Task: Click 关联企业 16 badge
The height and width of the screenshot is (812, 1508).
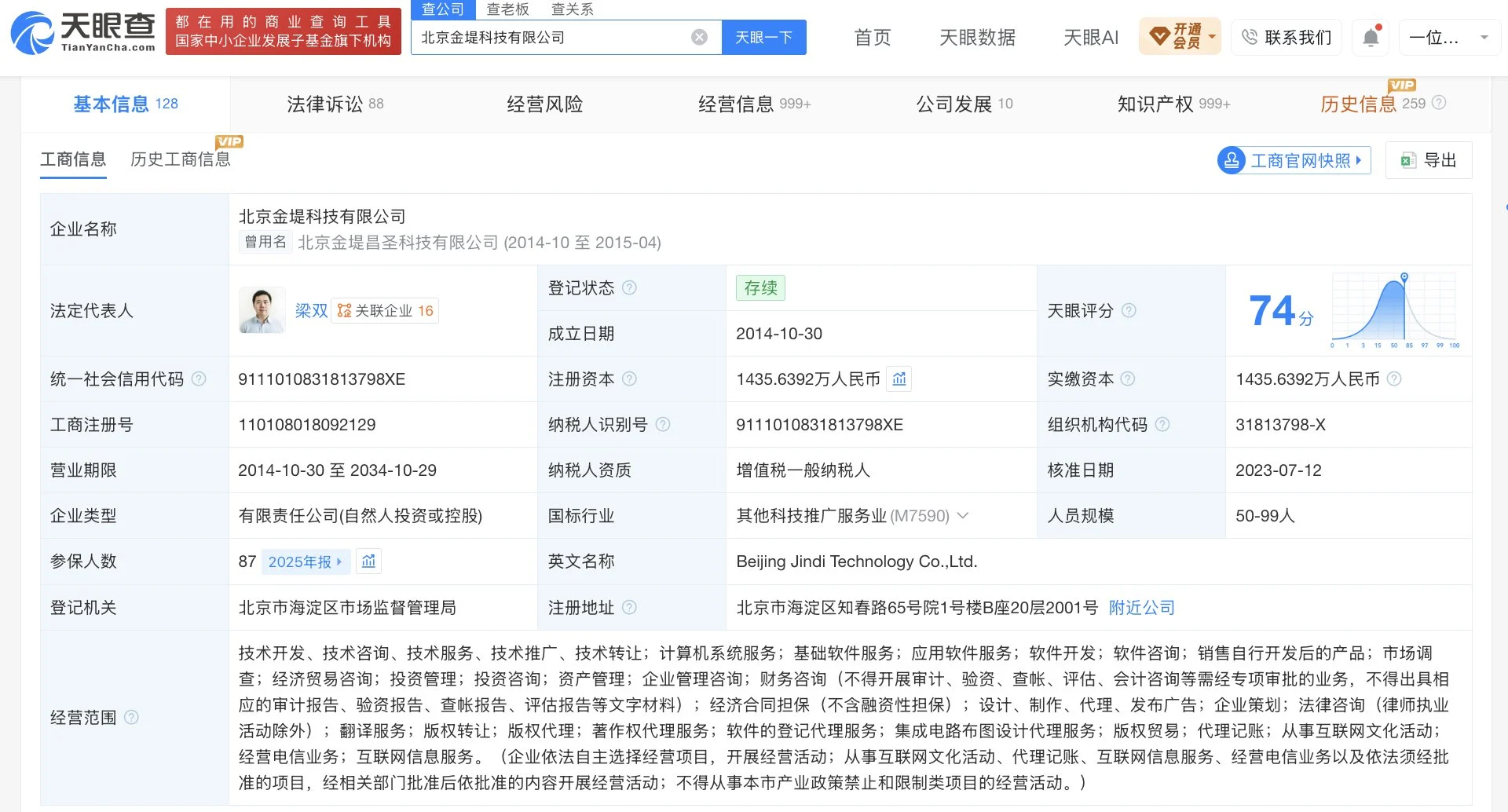Action: point(385,310)
